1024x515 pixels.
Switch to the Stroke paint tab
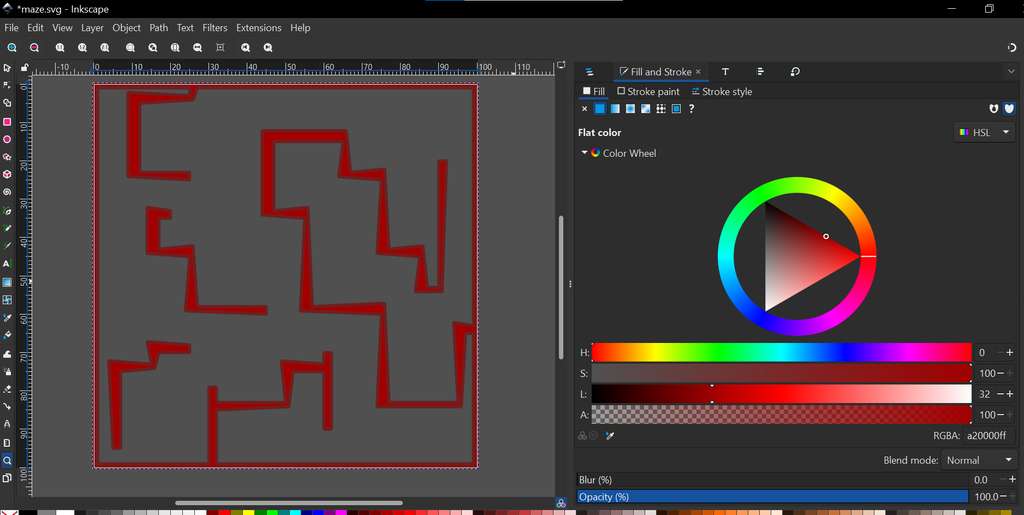648,91
